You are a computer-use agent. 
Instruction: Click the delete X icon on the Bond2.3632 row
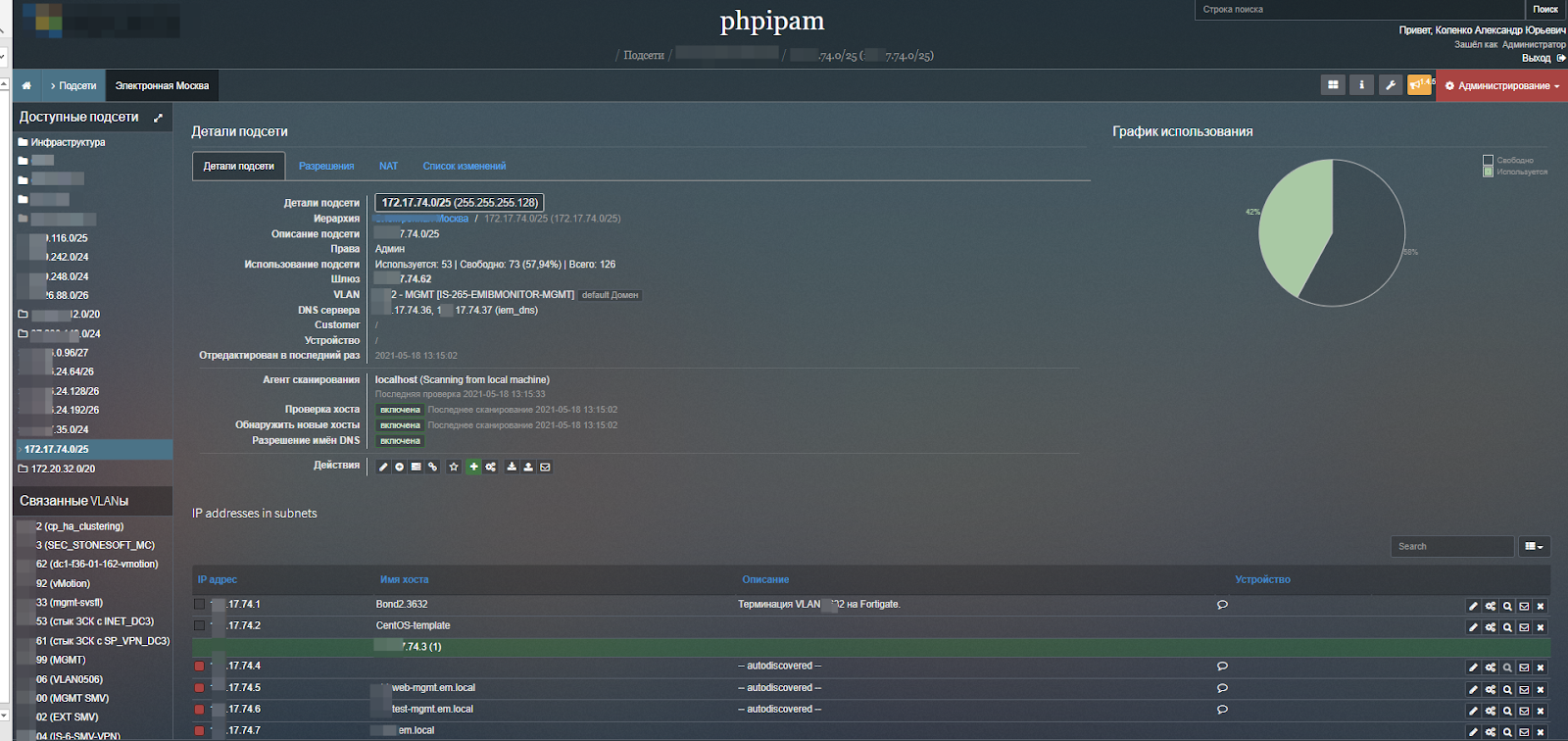point(1541,606)
